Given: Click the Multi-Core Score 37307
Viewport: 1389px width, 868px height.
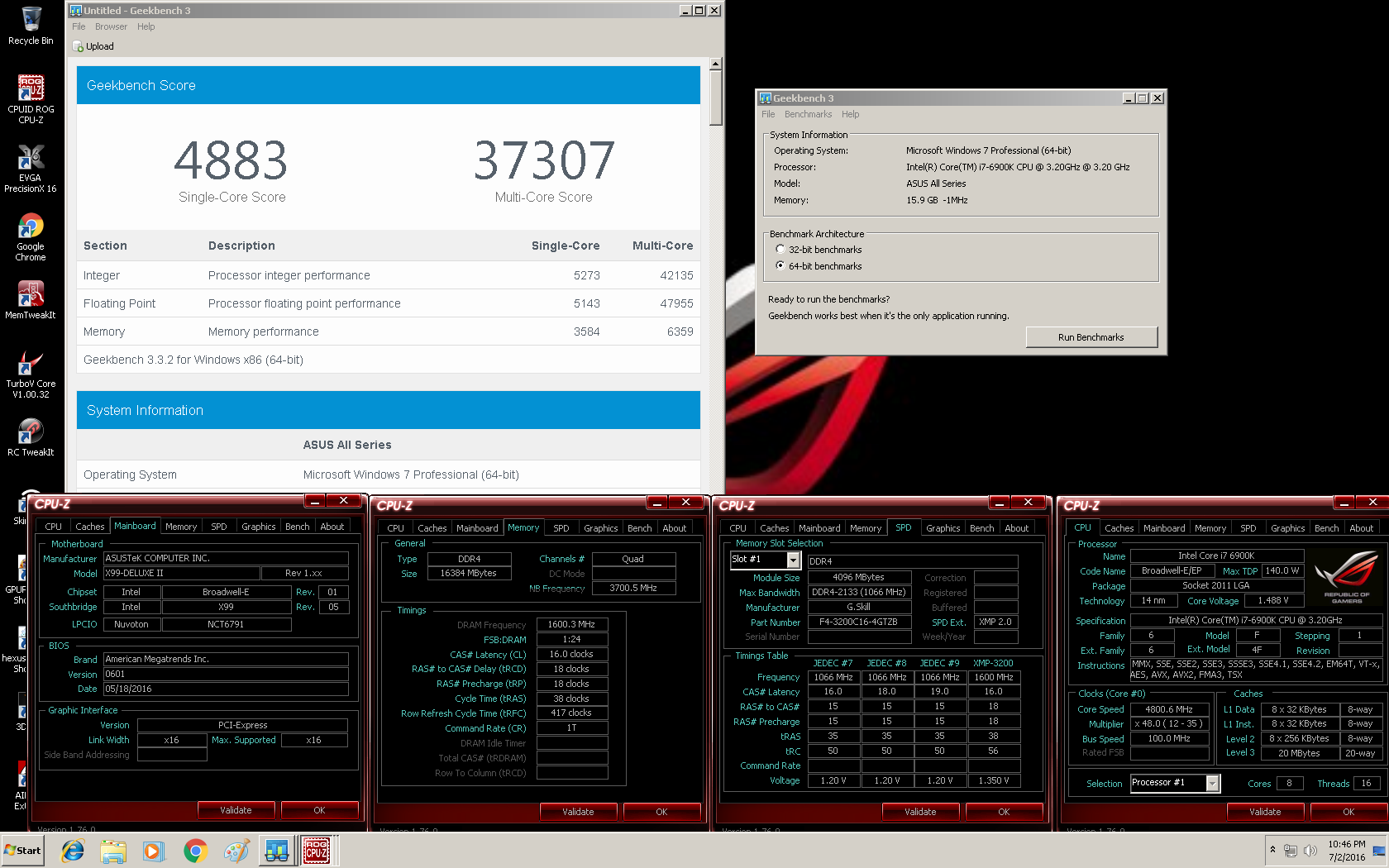Looking at the screenshot, I should point(544,160).
